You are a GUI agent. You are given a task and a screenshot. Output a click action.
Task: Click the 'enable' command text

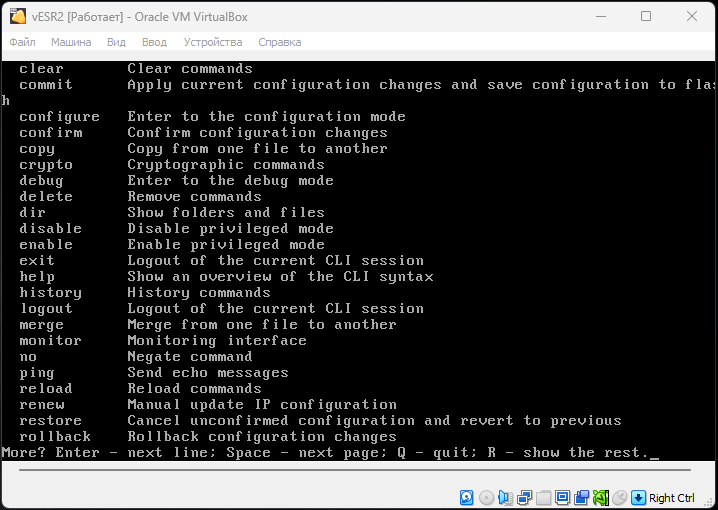coord(46,245)
